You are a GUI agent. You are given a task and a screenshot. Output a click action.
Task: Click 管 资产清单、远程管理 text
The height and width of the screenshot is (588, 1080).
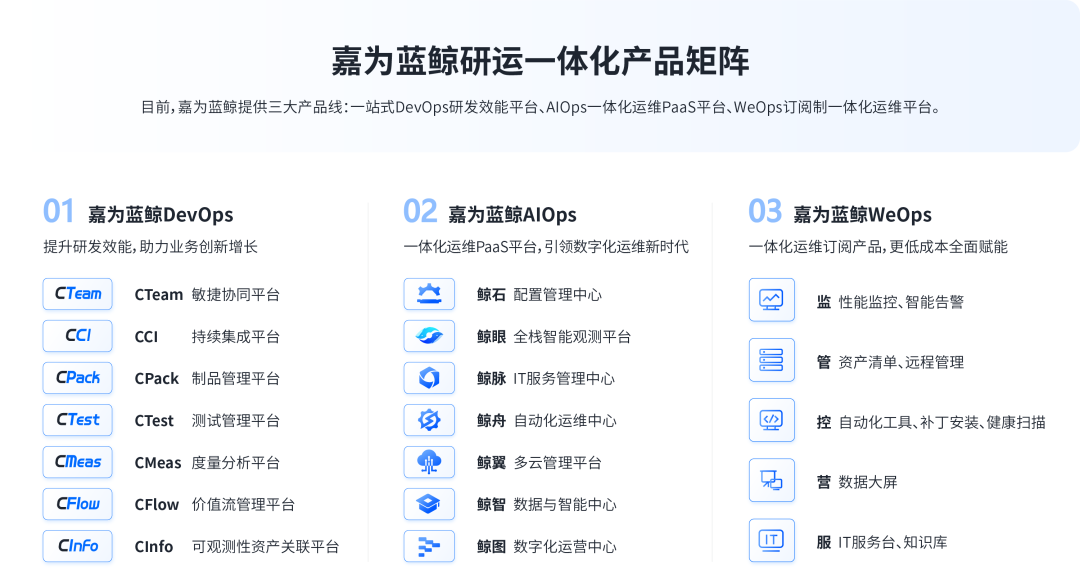(x=891, y=362)
